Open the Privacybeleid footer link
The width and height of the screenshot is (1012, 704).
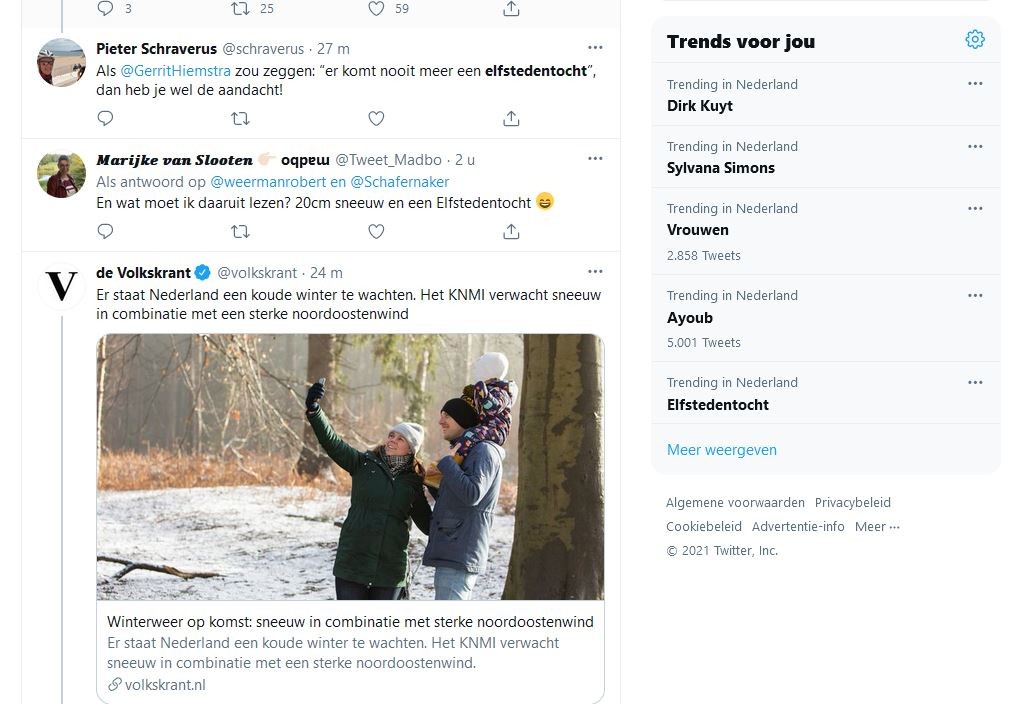(x=853, y=503)
